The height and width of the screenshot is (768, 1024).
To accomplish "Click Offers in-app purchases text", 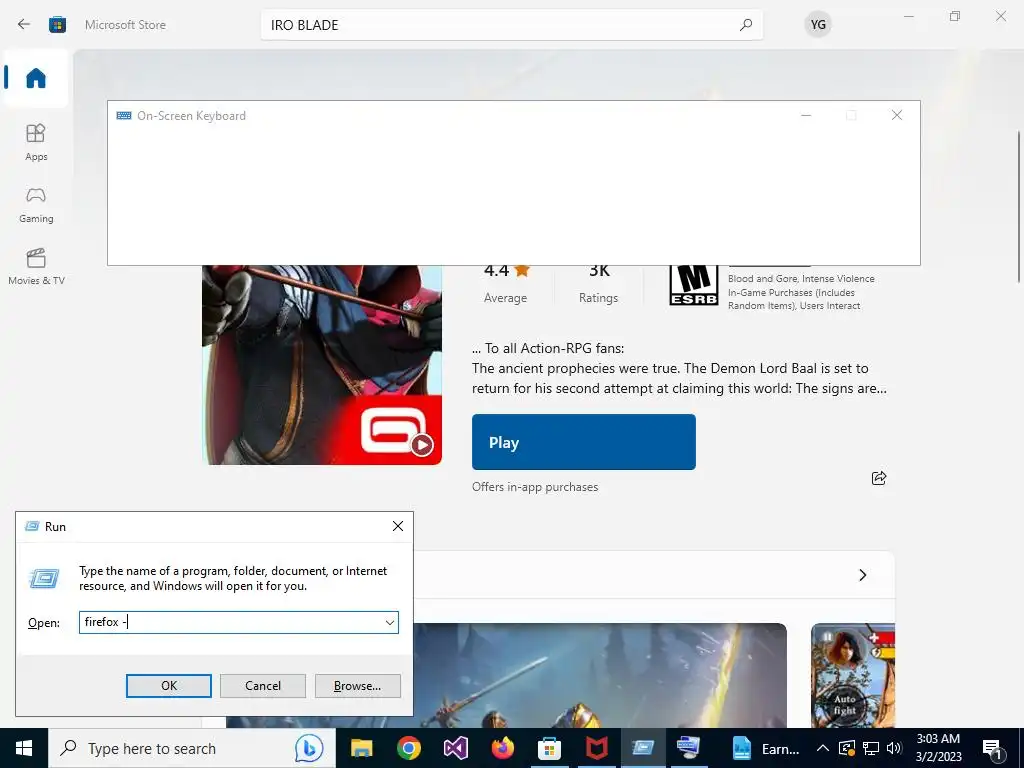I will click(x=535, y=487).
